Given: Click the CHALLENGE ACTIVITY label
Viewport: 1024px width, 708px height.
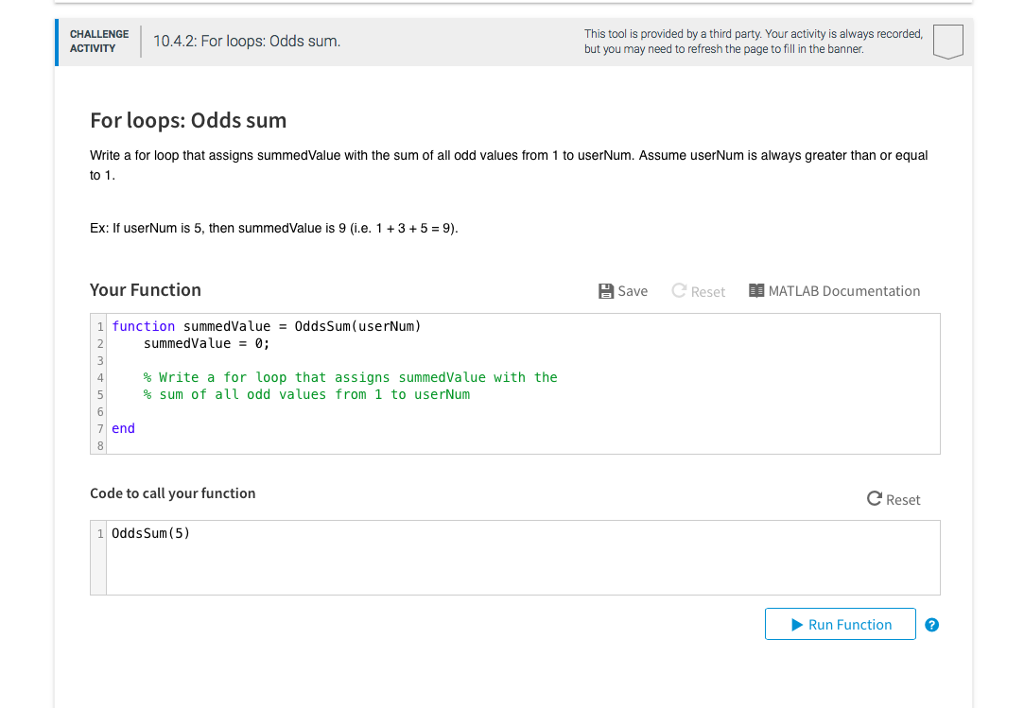Looking at the screenshot, I should pyautogui.click(x=99, y=41).
